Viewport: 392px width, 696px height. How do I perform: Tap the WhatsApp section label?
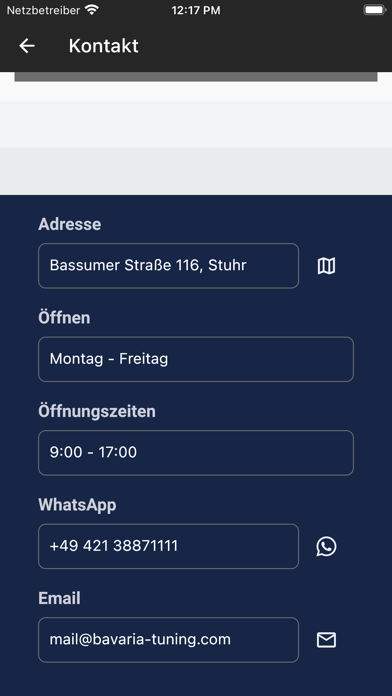(x=77, y=505)
